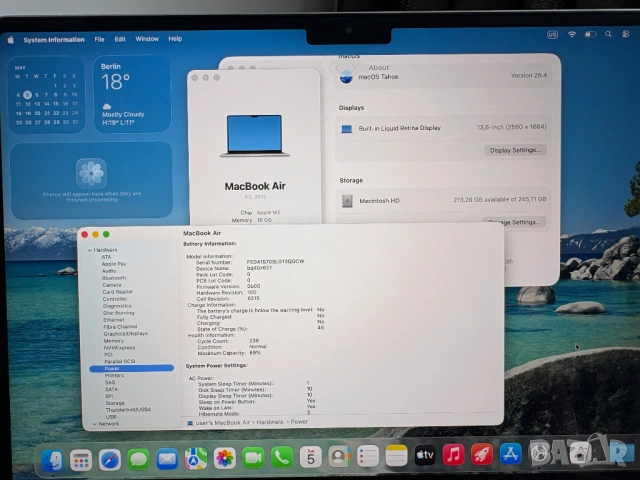Select Ethernet in the Hardware list
The image size is (640, 480).
point(113,320)
